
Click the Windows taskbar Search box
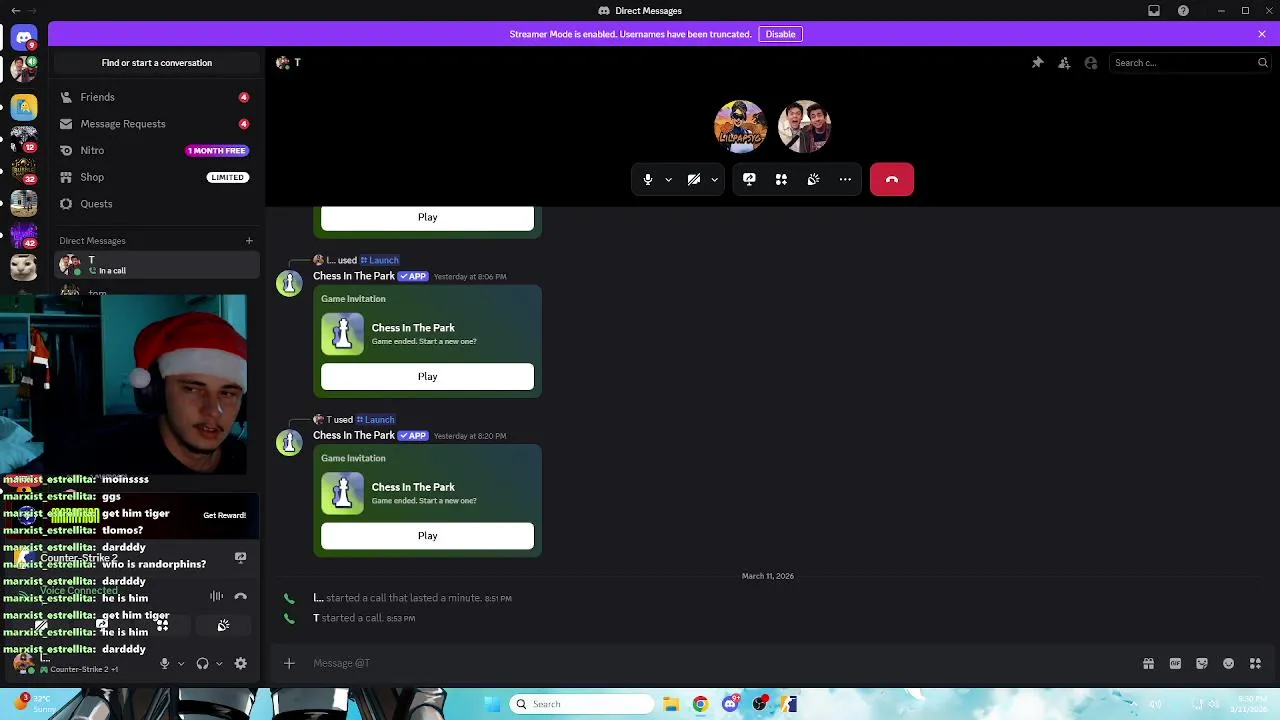point(583,704)
